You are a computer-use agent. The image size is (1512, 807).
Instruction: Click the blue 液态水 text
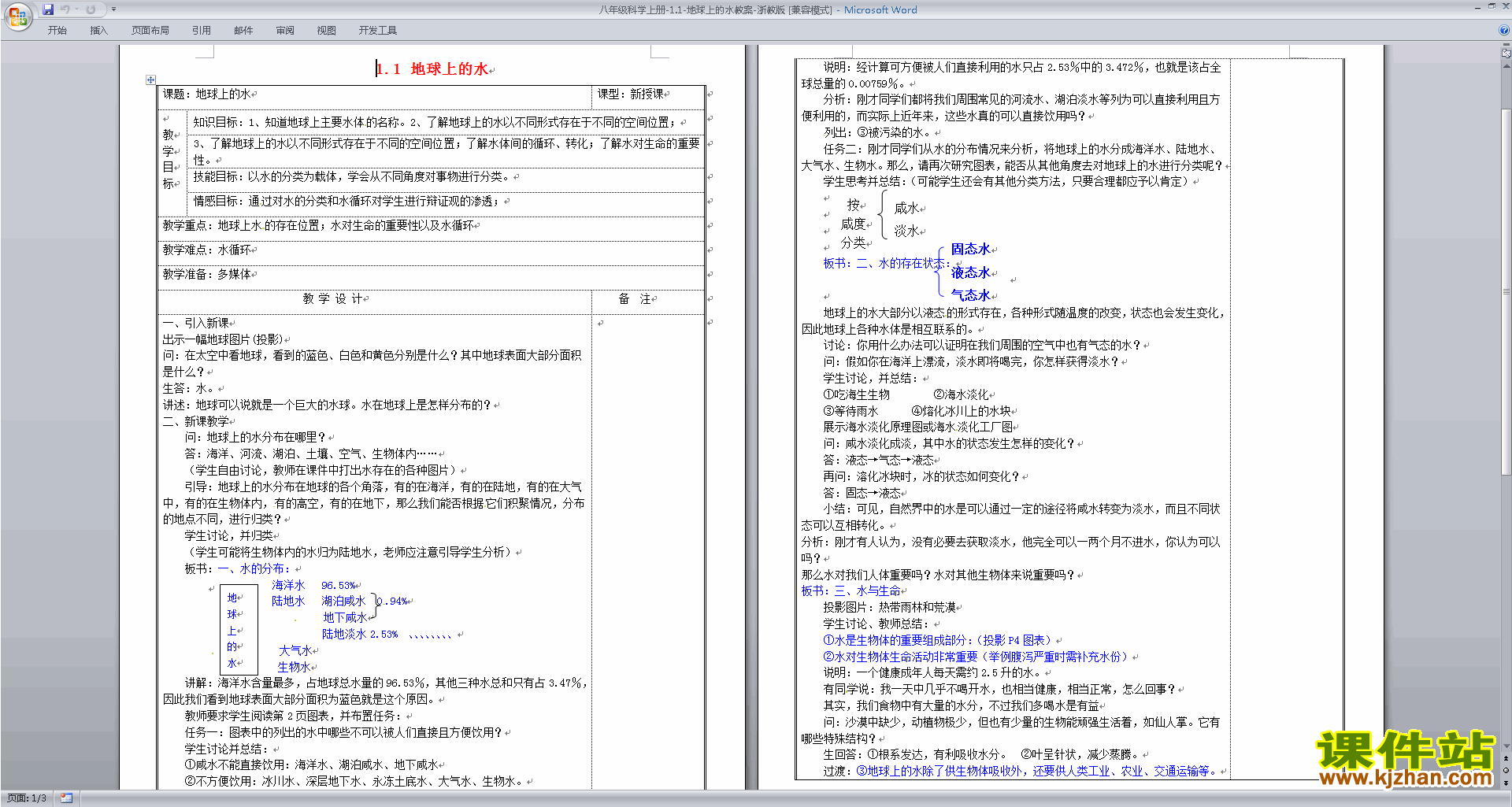pyautogui.click(x=970, y=273)
